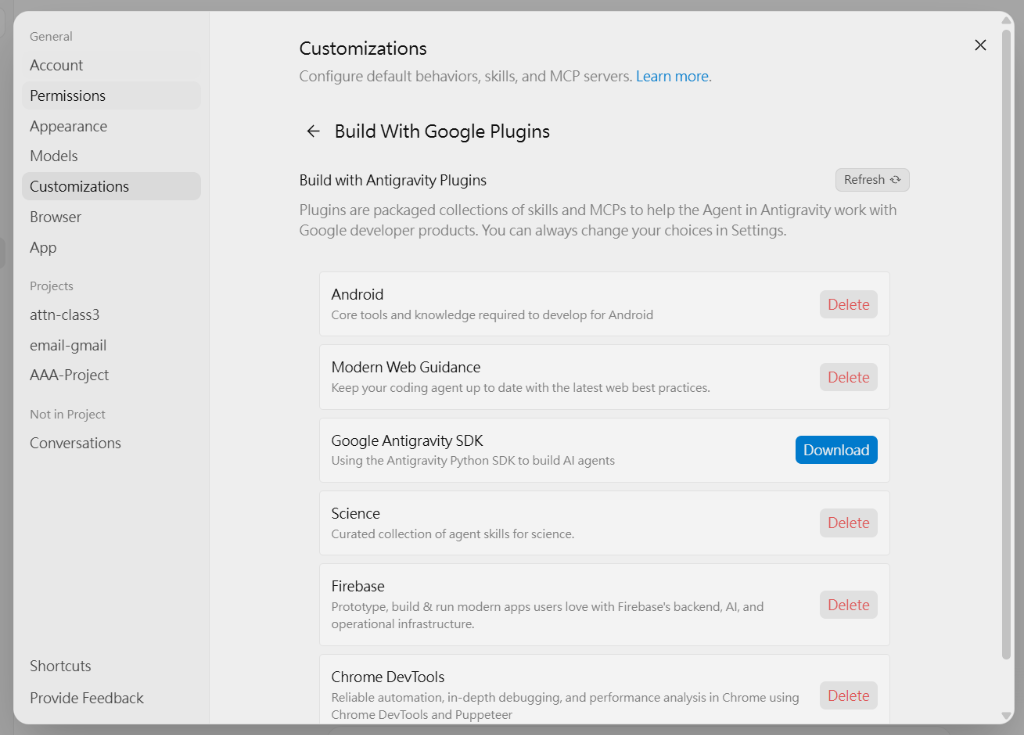Open the App settings section
1024x735 pixels.
click(111, 248)
